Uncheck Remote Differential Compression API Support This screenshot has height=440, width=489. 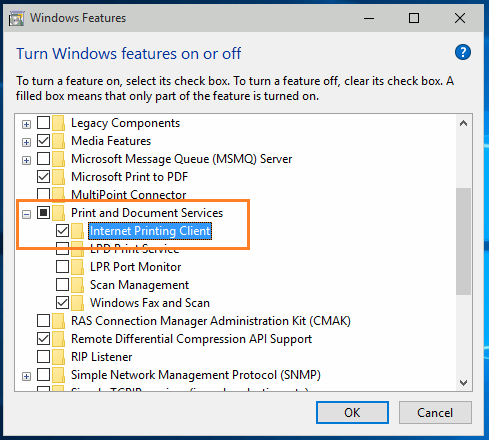[x=43, y=338]
